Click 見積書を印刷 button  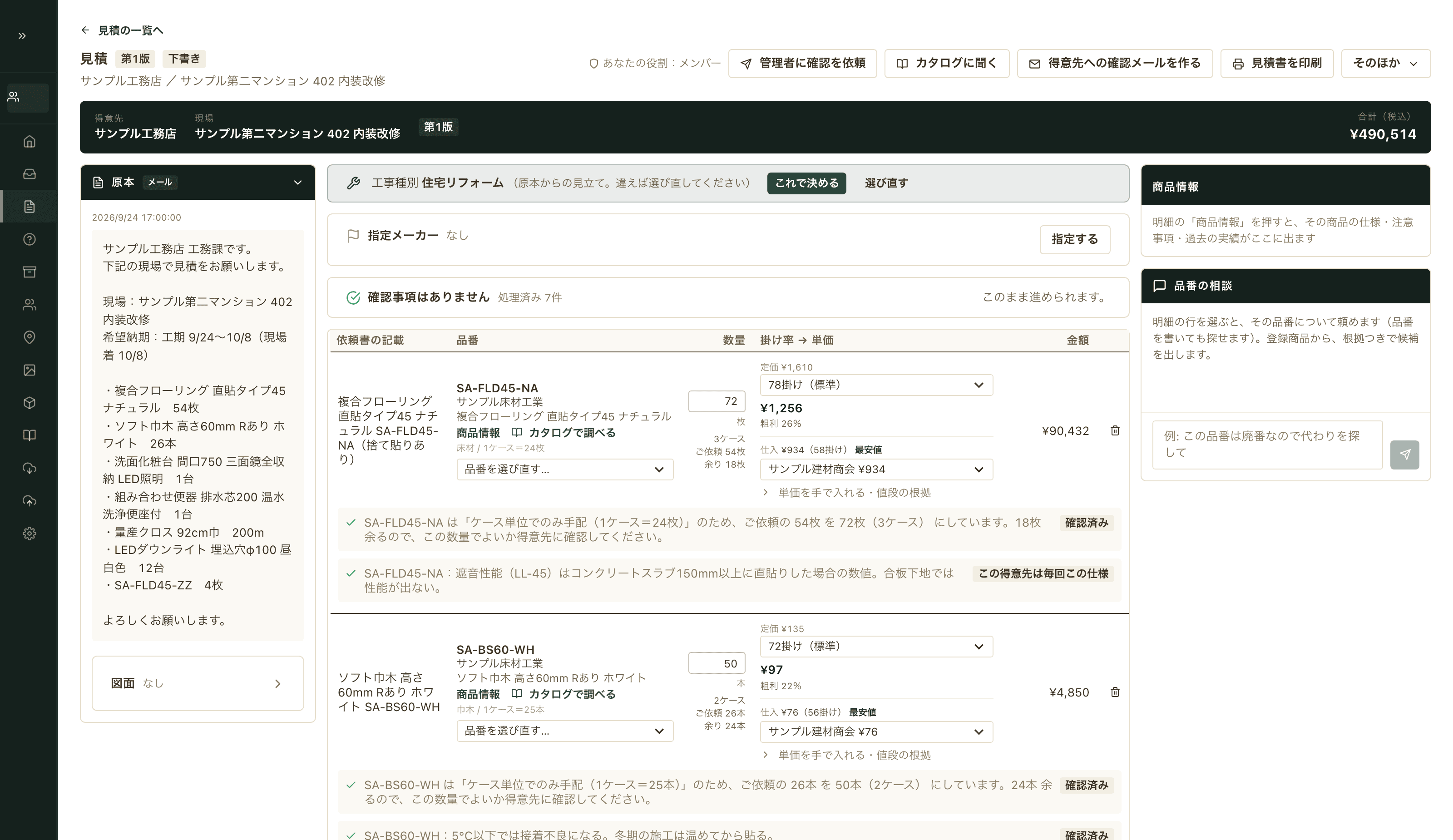coord(1276,64)
